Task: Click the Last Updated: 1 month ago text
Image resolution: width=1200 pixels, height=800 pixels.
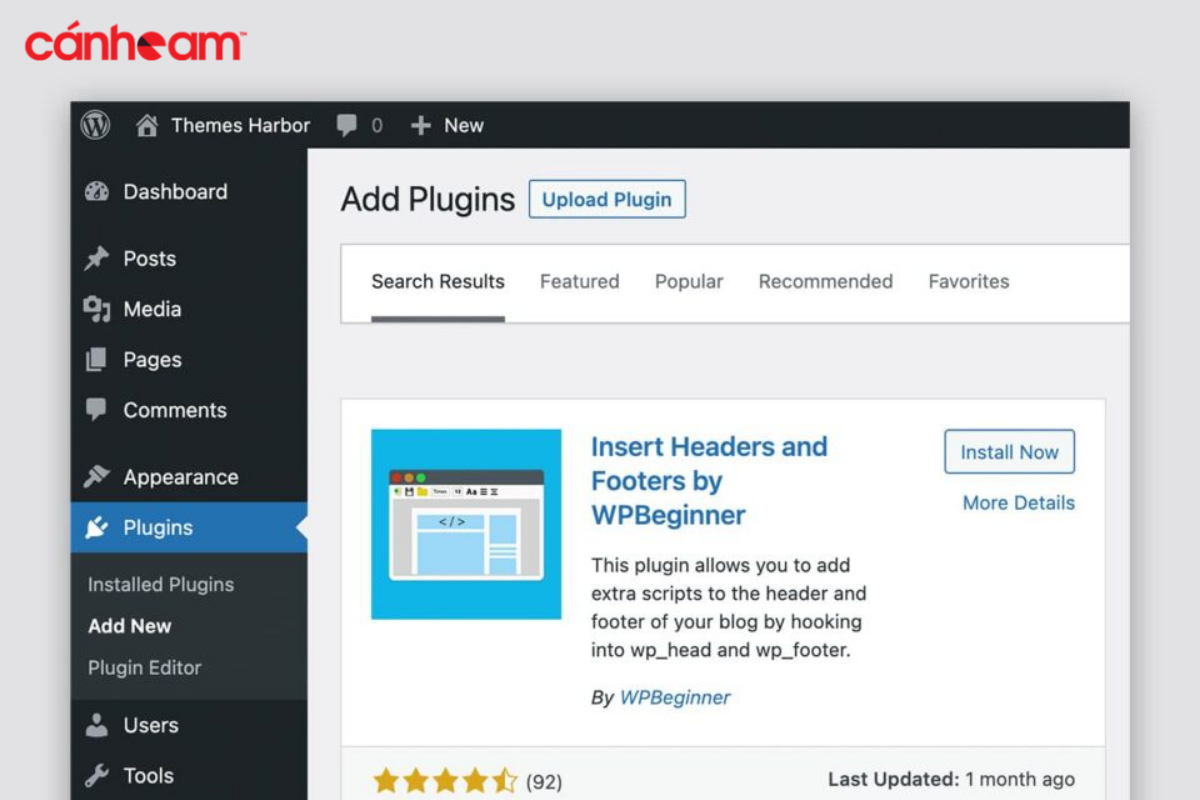Action: click(951, 779)
